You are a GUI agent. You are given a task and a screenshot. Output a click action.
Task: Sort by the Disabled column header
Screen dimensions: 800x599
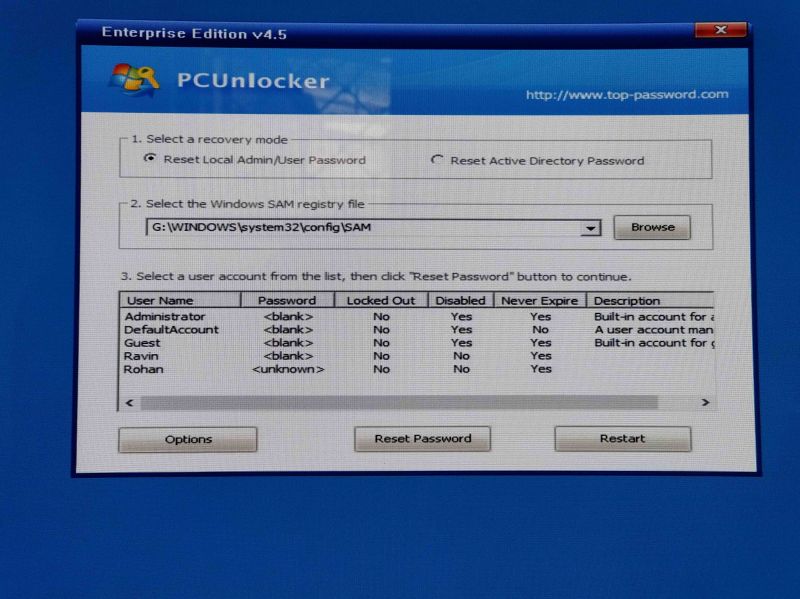click(x=461, y=301)
